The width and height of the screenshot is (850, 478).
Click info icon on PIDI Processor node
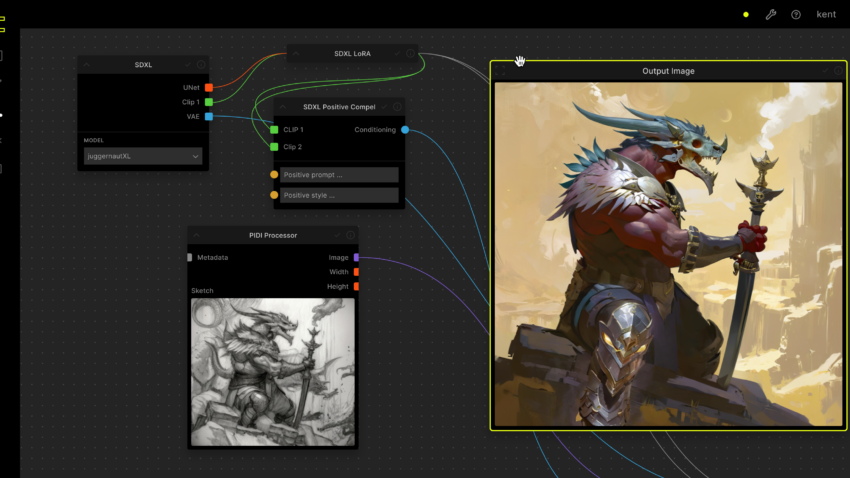[x=349, y=235]
